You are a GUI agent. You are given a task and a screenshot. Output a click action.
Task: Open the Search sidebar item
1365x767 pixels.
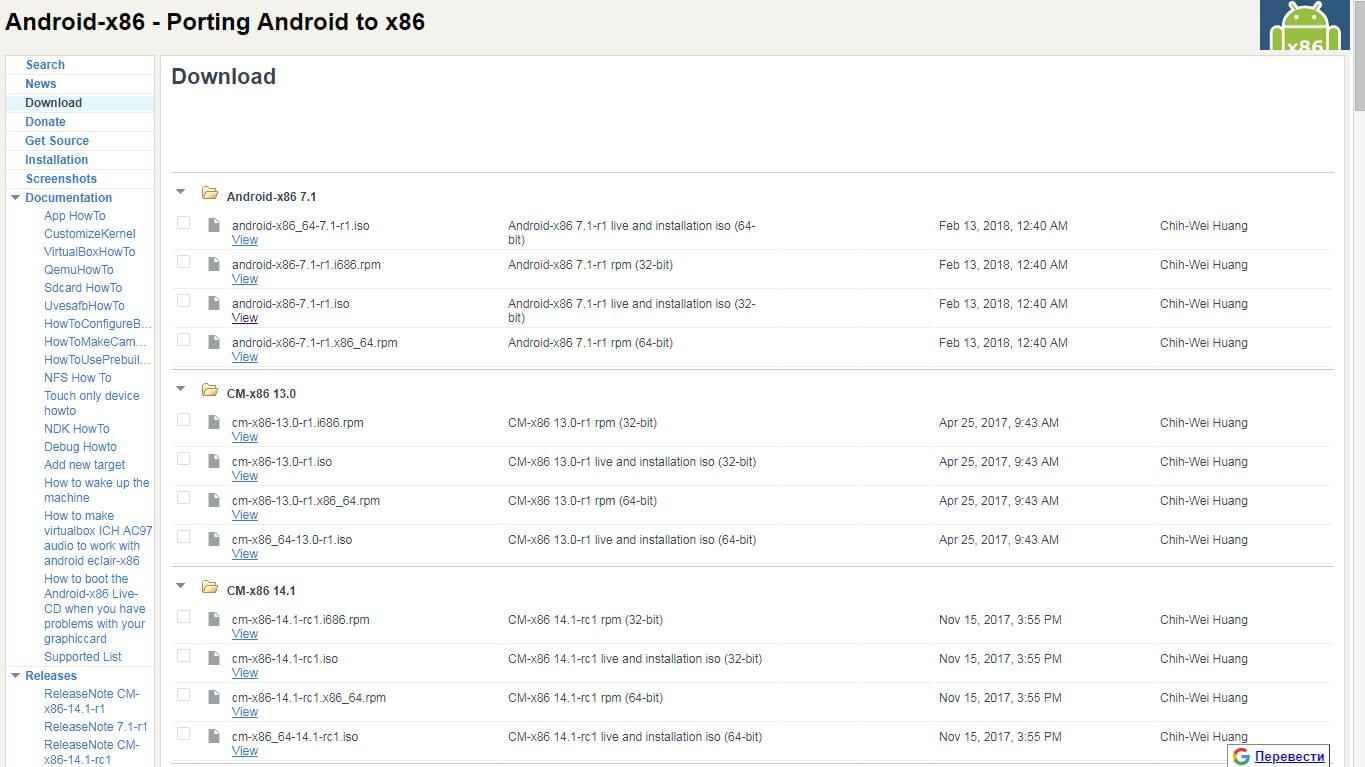click(x=45, y=65)
